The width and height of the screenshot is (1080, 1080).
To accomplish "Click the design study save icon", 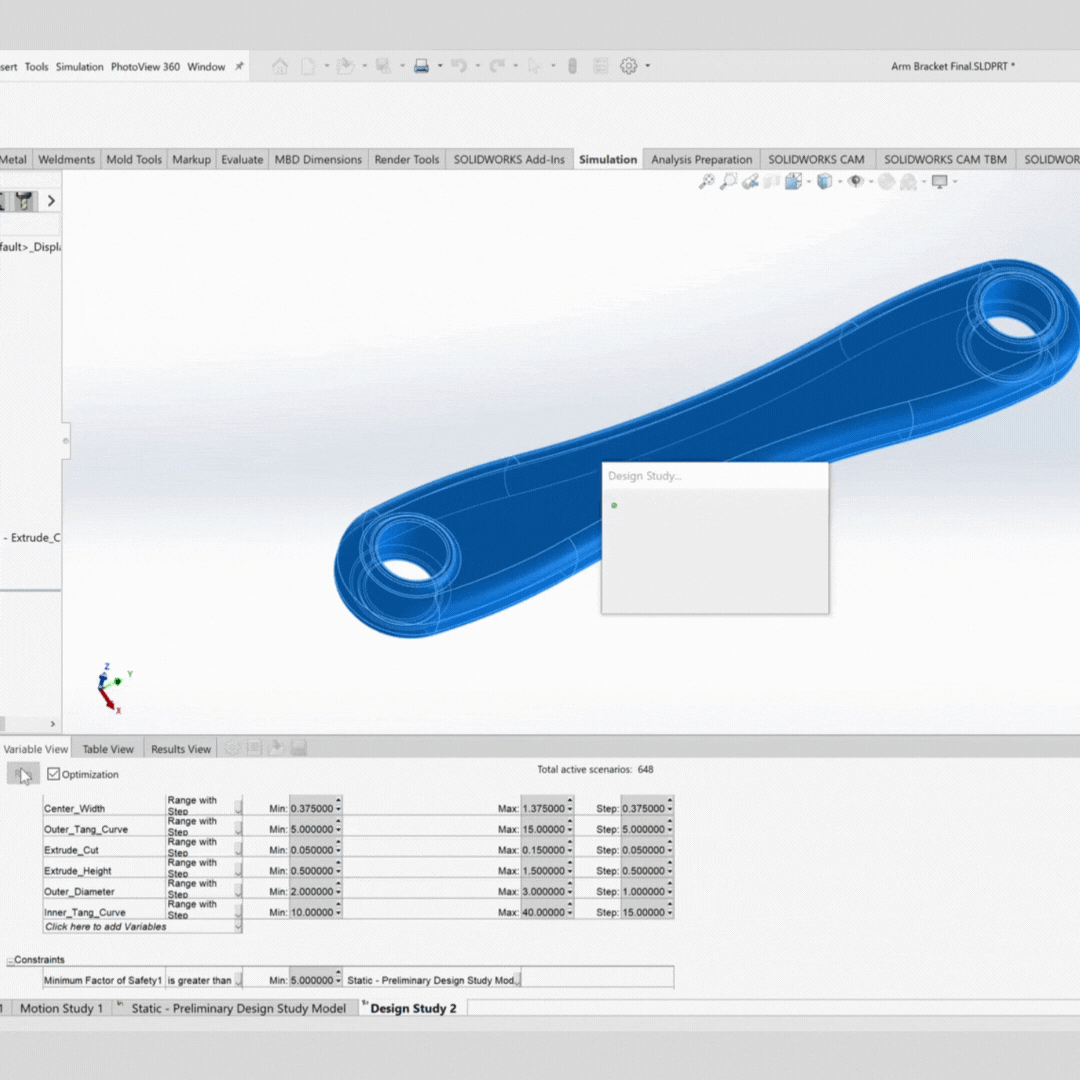I will [298, 748].
